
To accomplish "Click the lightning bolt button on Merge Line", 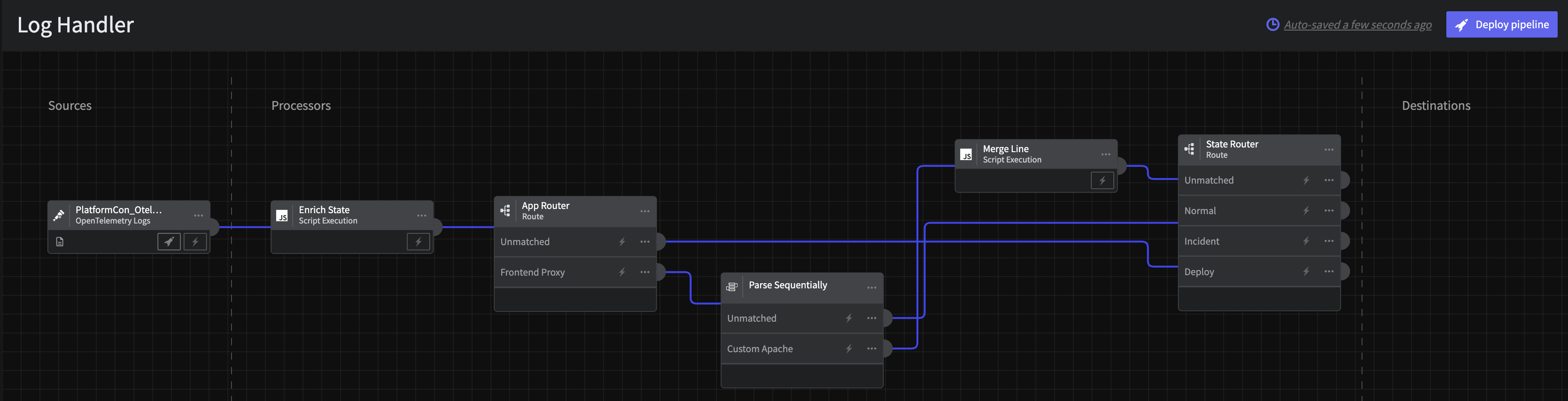I will tap(1102, 180).
